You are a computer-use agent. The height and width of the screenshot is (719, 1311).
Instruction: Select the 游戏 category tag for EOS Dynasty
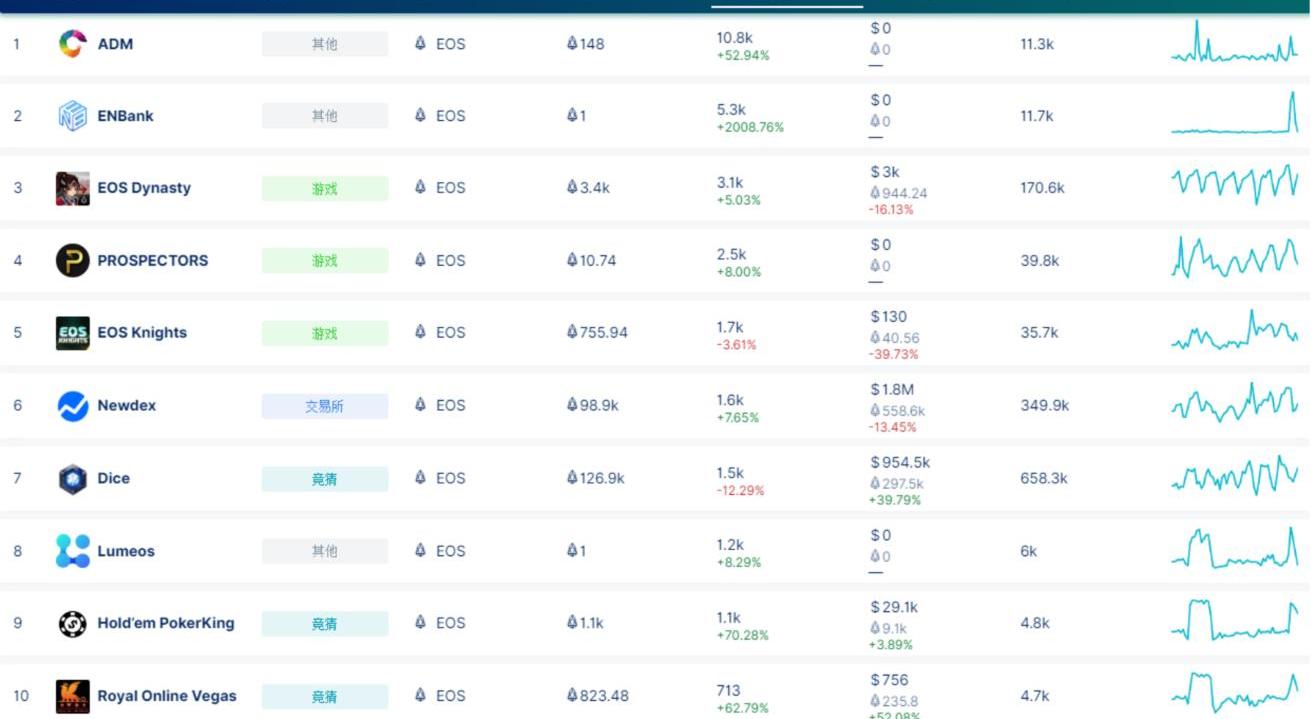click(325, 188)
